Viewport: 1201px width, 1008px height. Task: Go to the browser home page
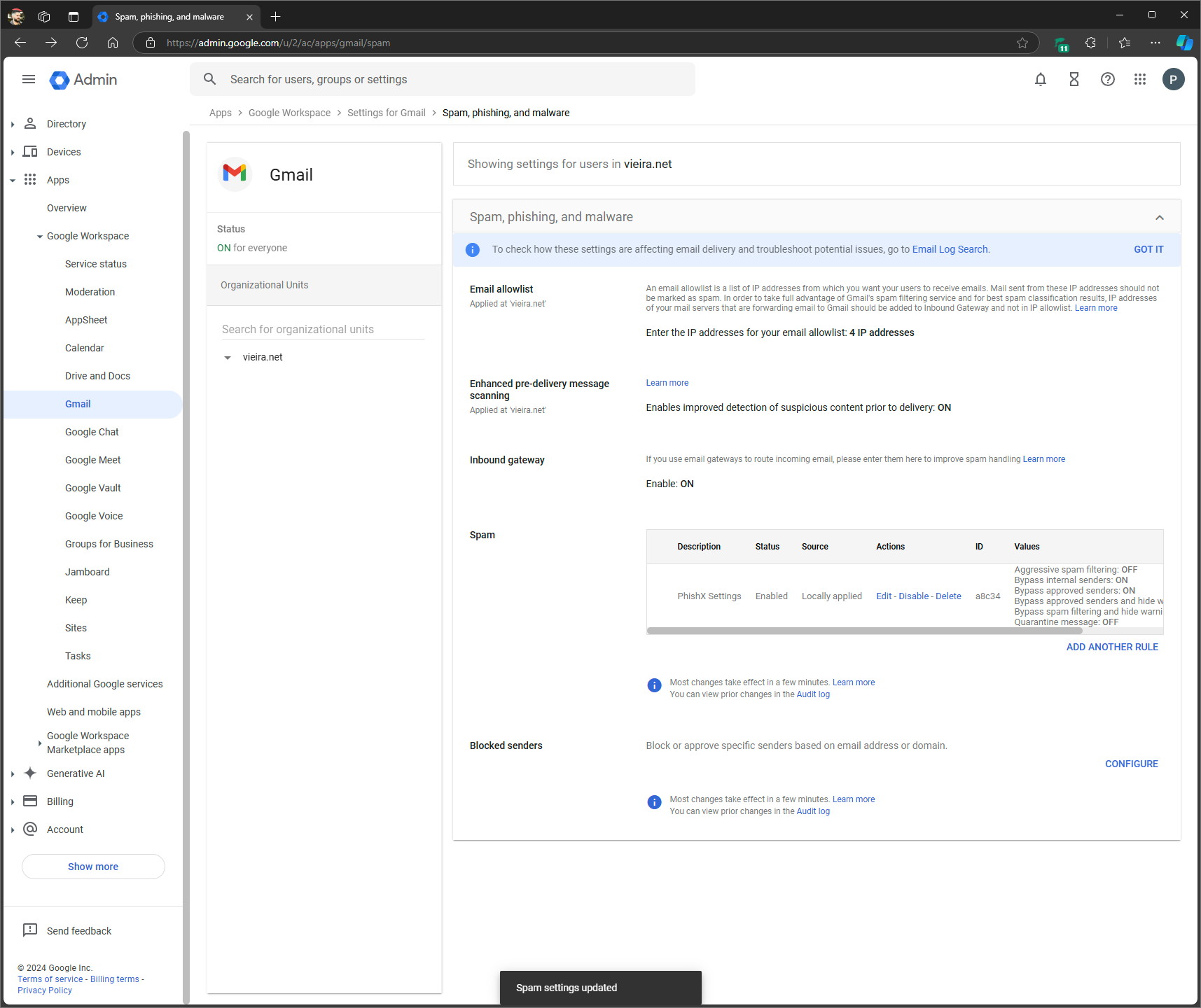click(113, 43)
